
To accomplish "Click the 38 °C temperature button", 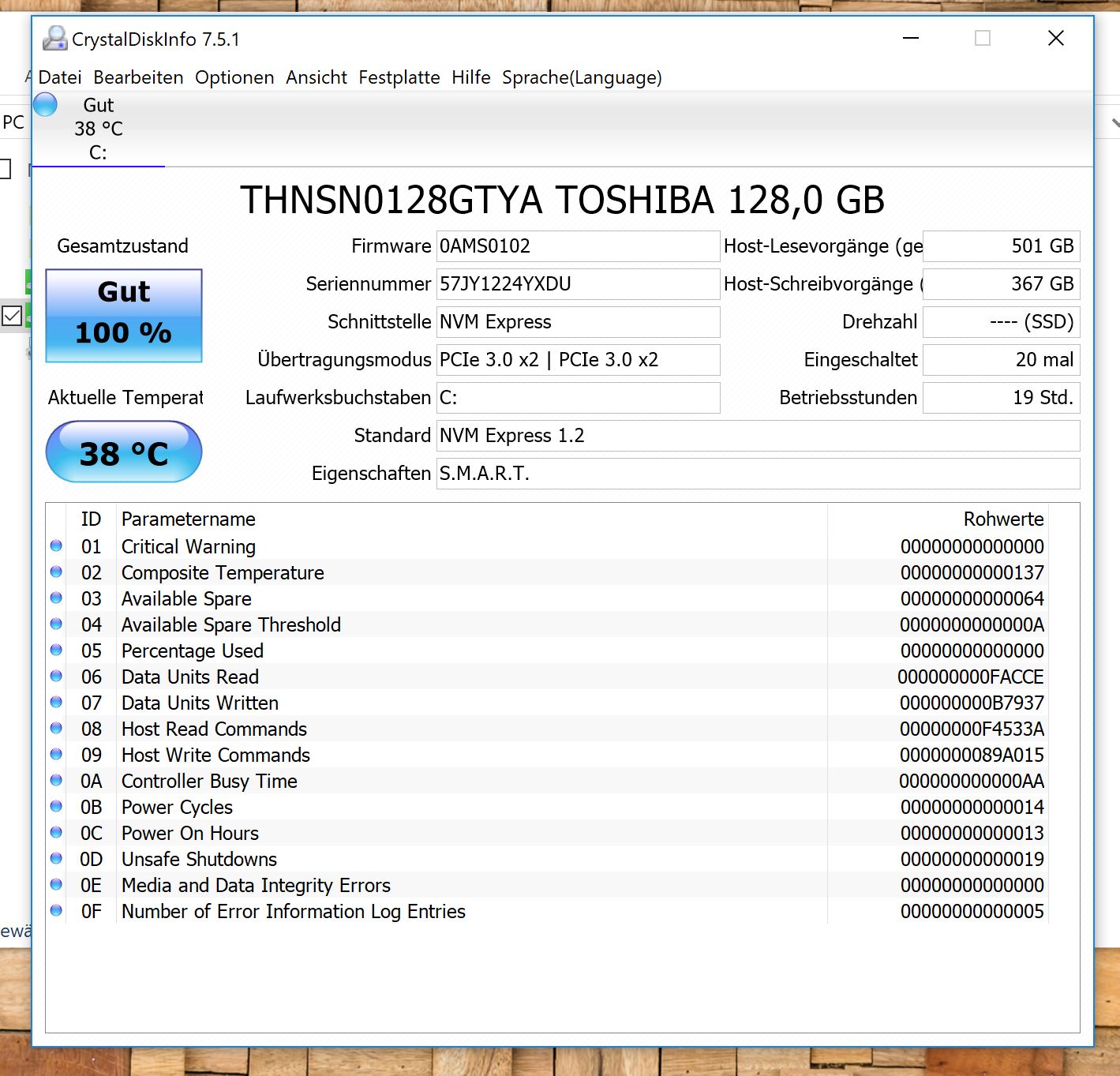I will tap(124, 452).
